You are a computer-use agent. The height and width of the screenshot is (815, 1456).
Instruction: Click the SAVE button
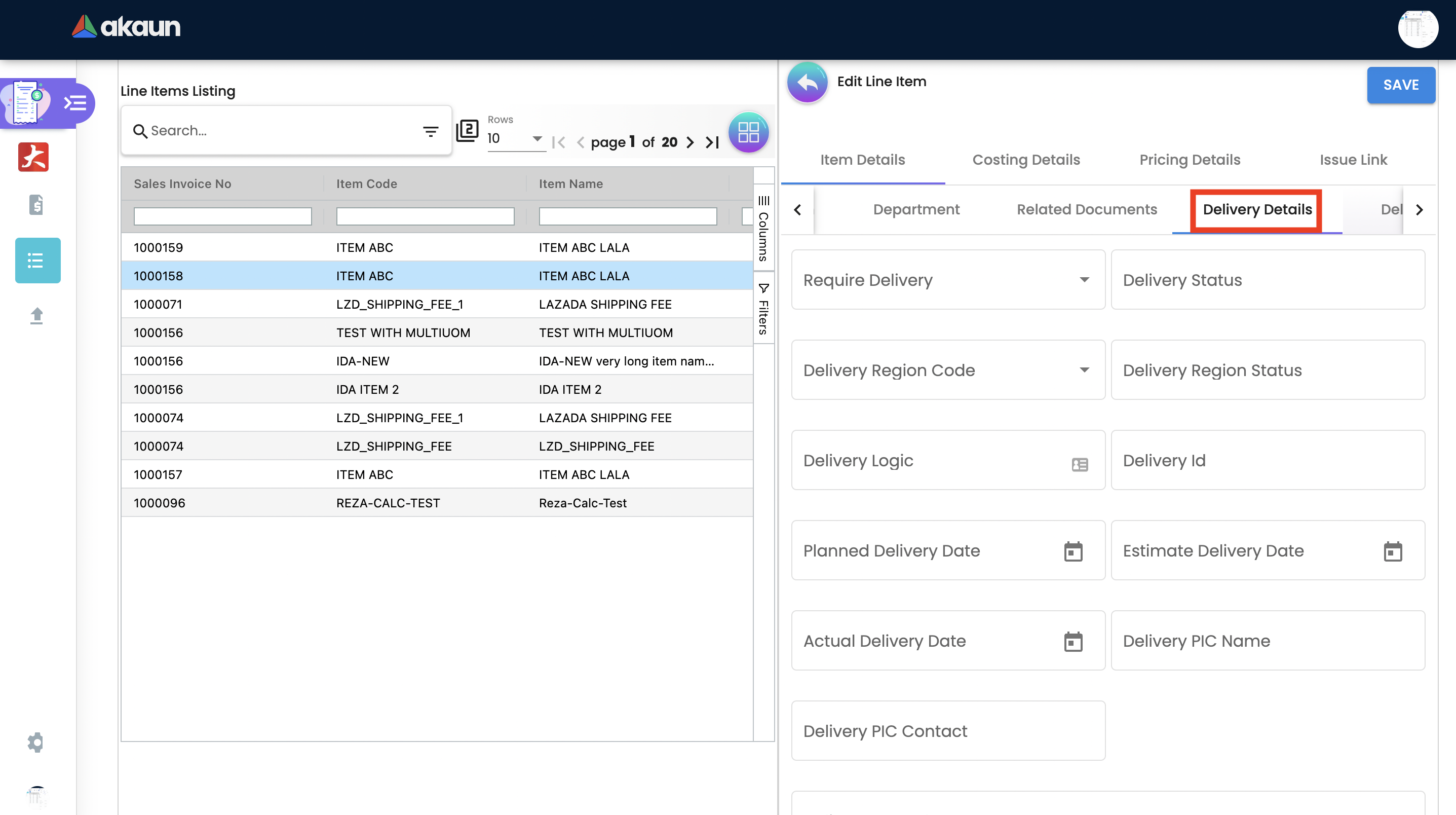1400,85
